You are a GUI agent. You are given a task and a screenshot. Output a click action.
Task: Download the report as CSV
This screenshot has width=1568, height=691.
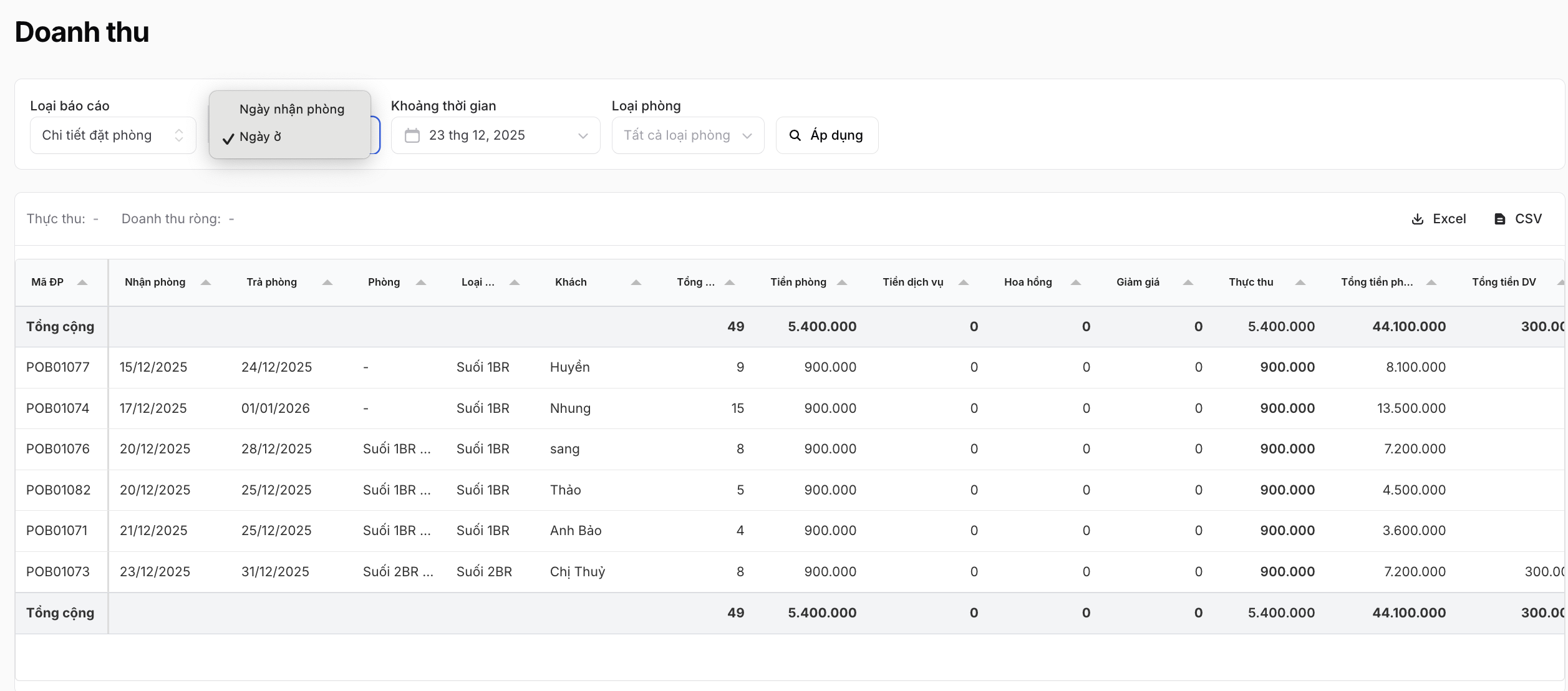pyautogui.click(x=1518, y=219)
